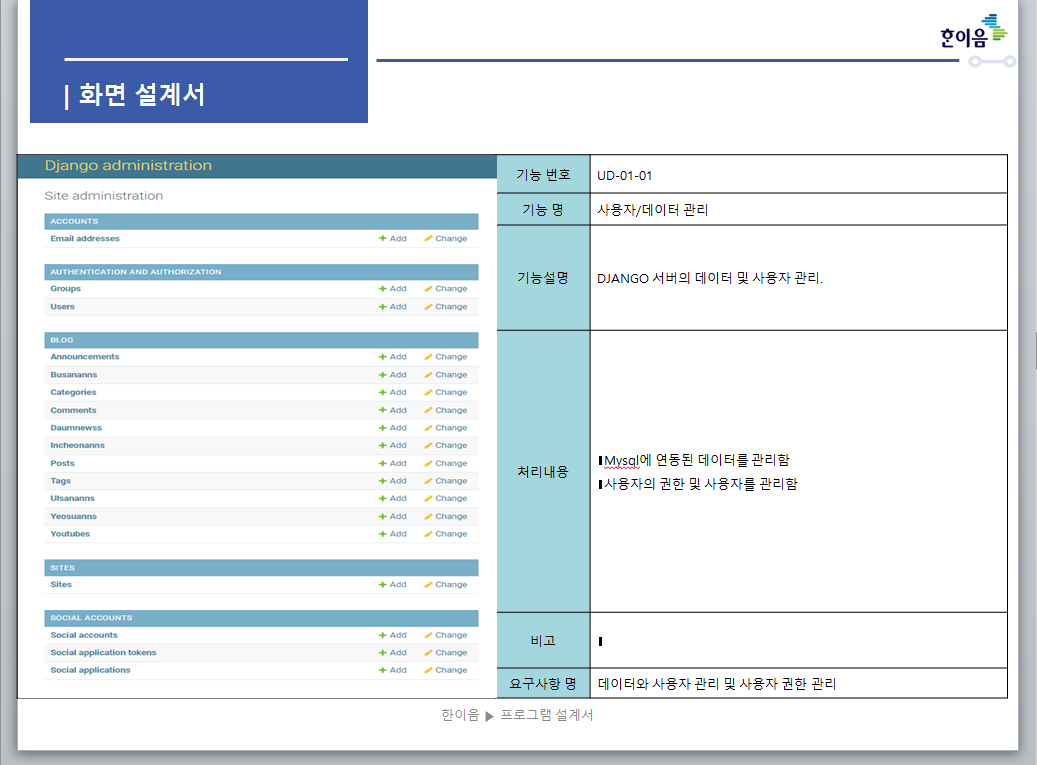Click Change for Yeosuanns
The width and height of the screenshot is (1037, 765).
446,516
